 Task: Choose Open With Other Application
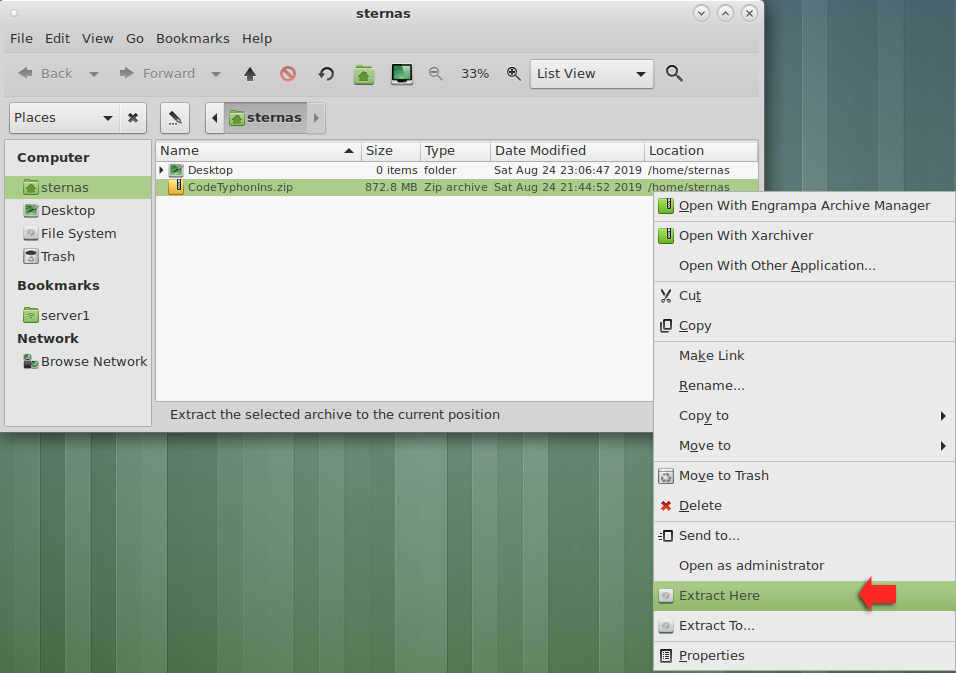(x=804, y=266)
